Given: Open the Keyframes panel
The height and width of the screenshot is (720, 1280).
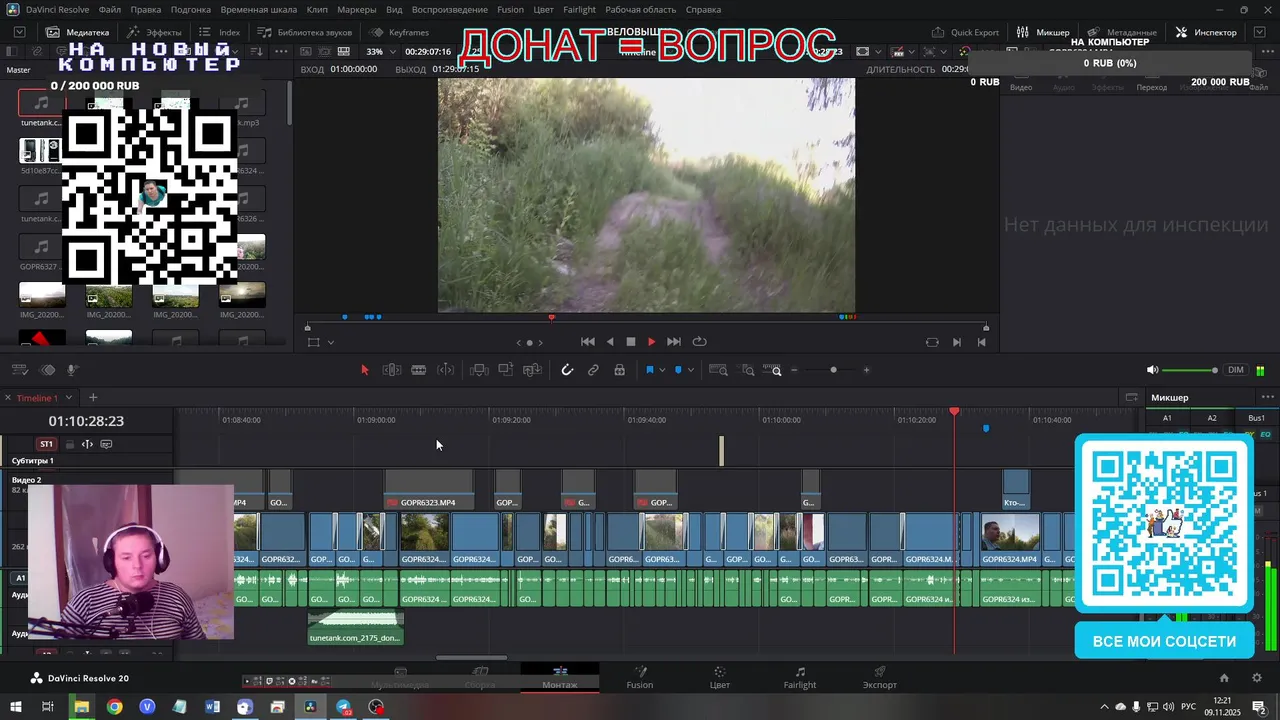Looking at the screenshot, I should point(399,32).
